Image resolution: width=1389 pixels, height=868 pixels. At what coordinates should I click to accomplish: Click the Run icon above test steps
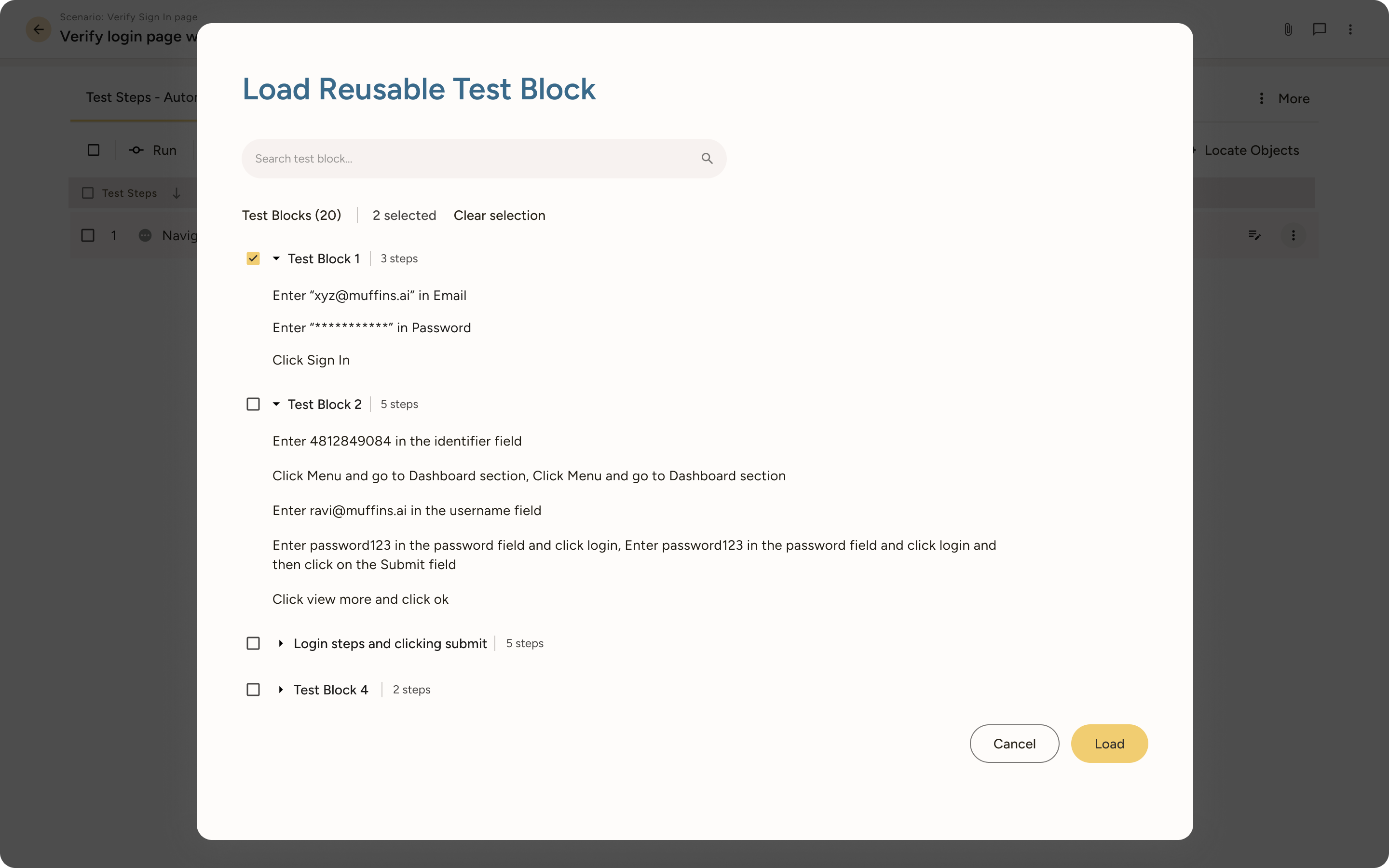[x=136, y=150]
